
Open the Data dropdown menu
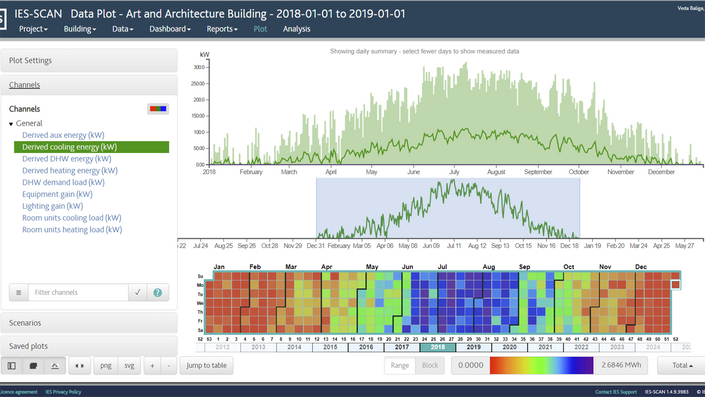click(122, 29)
